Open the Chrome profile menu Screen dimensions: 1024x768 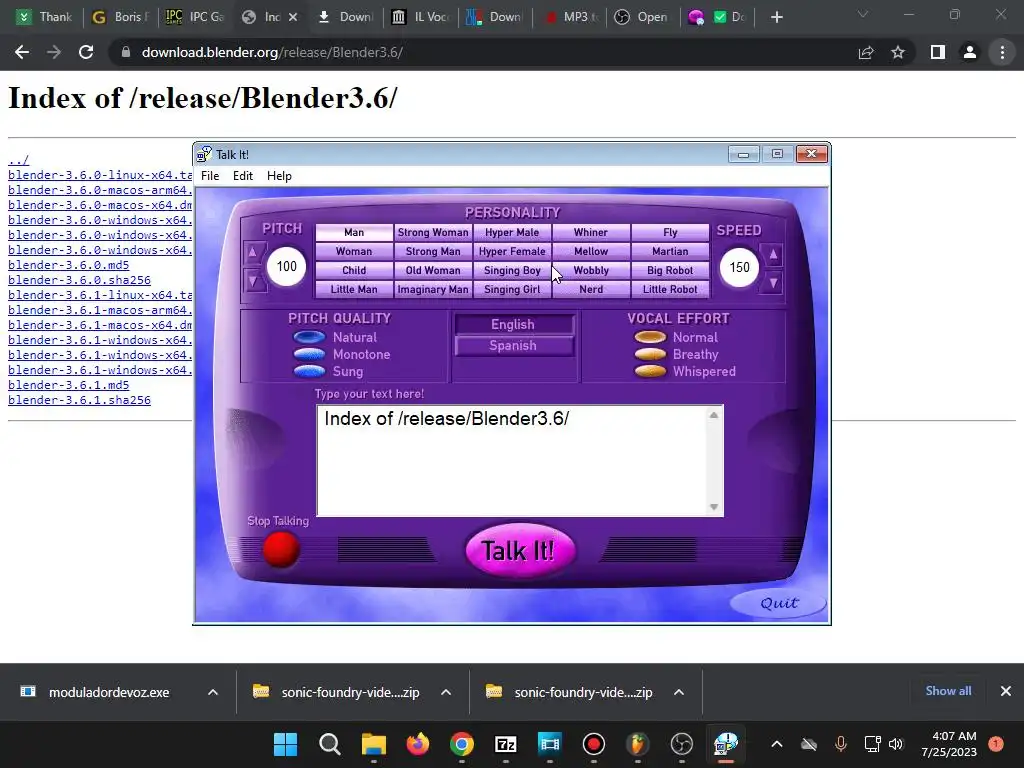click(970, 52)
